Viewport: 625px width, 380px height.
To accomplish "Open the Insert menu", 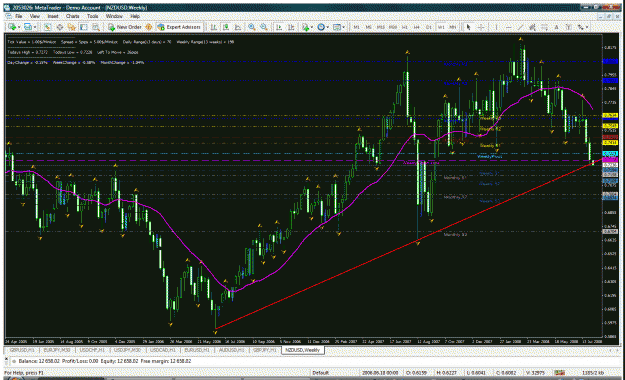I will (x=53, y=16).
